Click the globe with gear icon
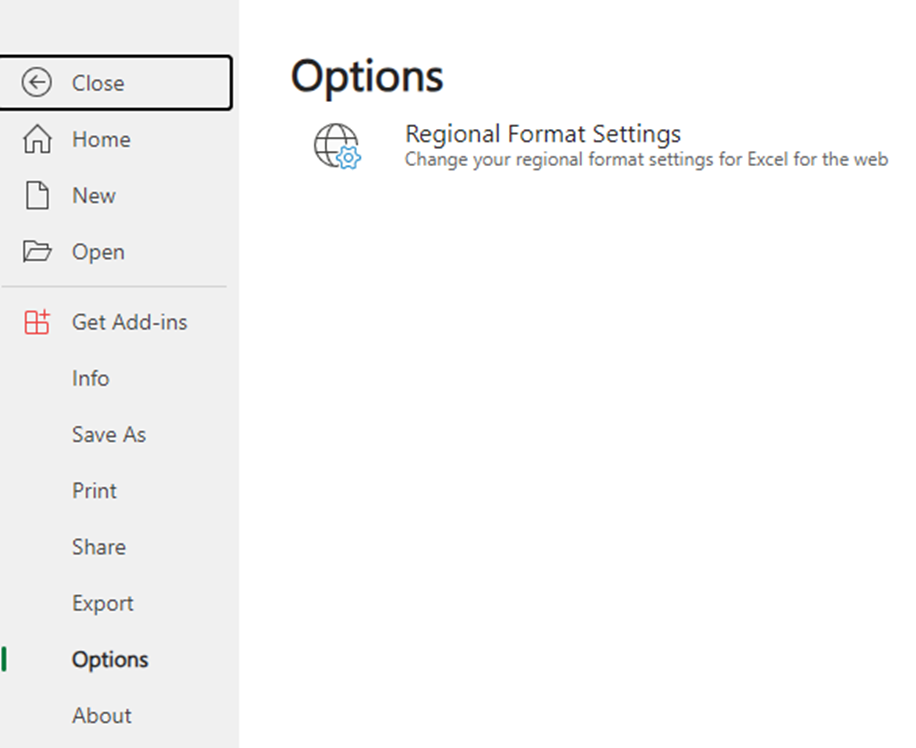 tap(336, 146)
